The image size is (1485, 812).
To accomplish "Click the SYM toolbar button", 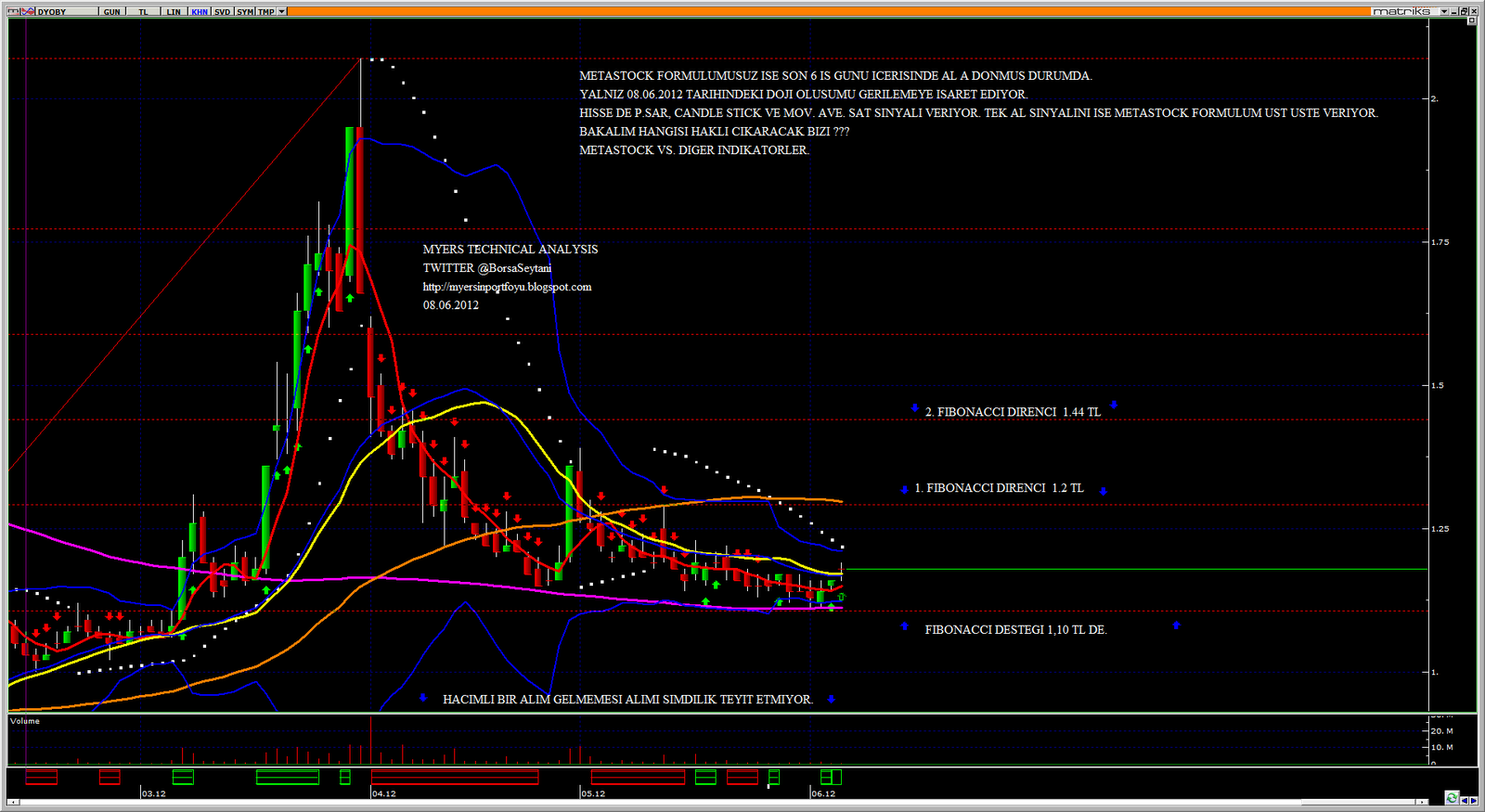I will [245, 11].
